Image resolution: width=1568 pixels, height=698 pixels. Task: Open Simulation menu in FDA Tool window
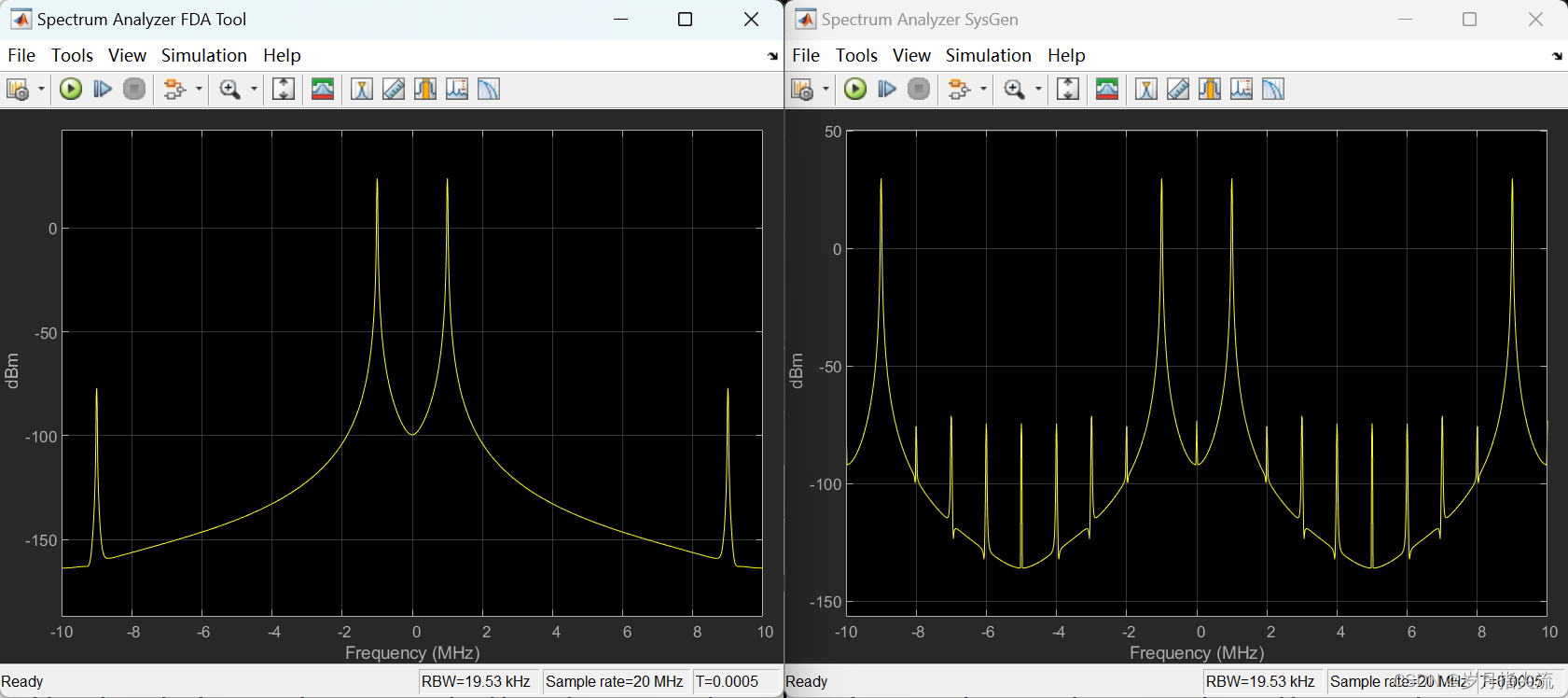(x=203, y=56)
